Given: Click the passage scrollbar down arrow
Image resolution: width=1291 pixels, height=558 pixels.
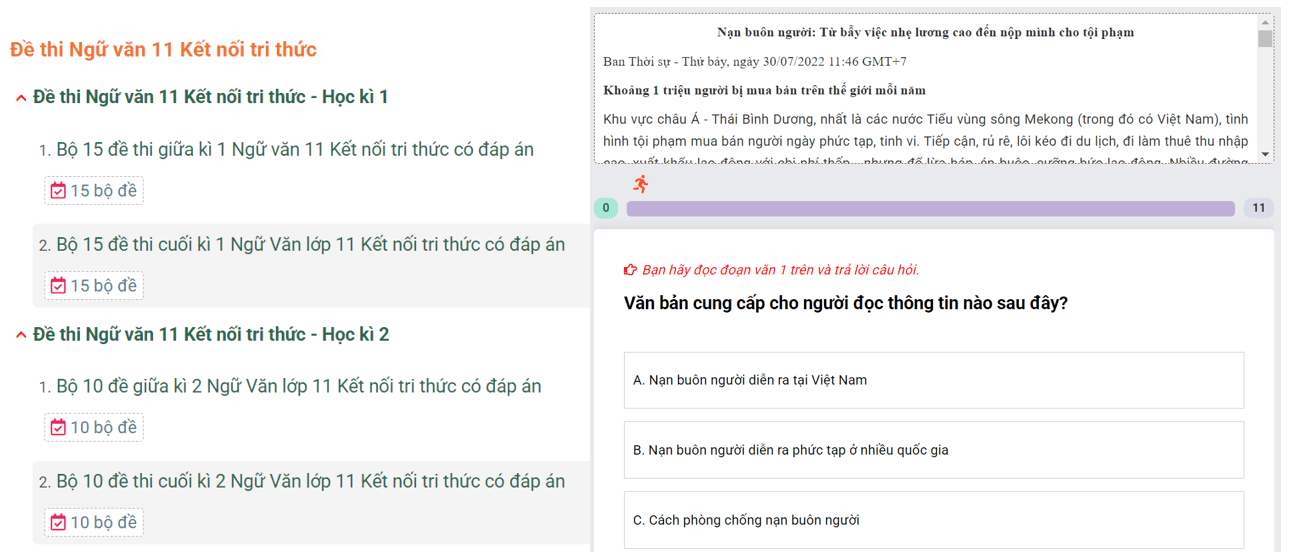Looking at the screenshot, I should 1265,154.
